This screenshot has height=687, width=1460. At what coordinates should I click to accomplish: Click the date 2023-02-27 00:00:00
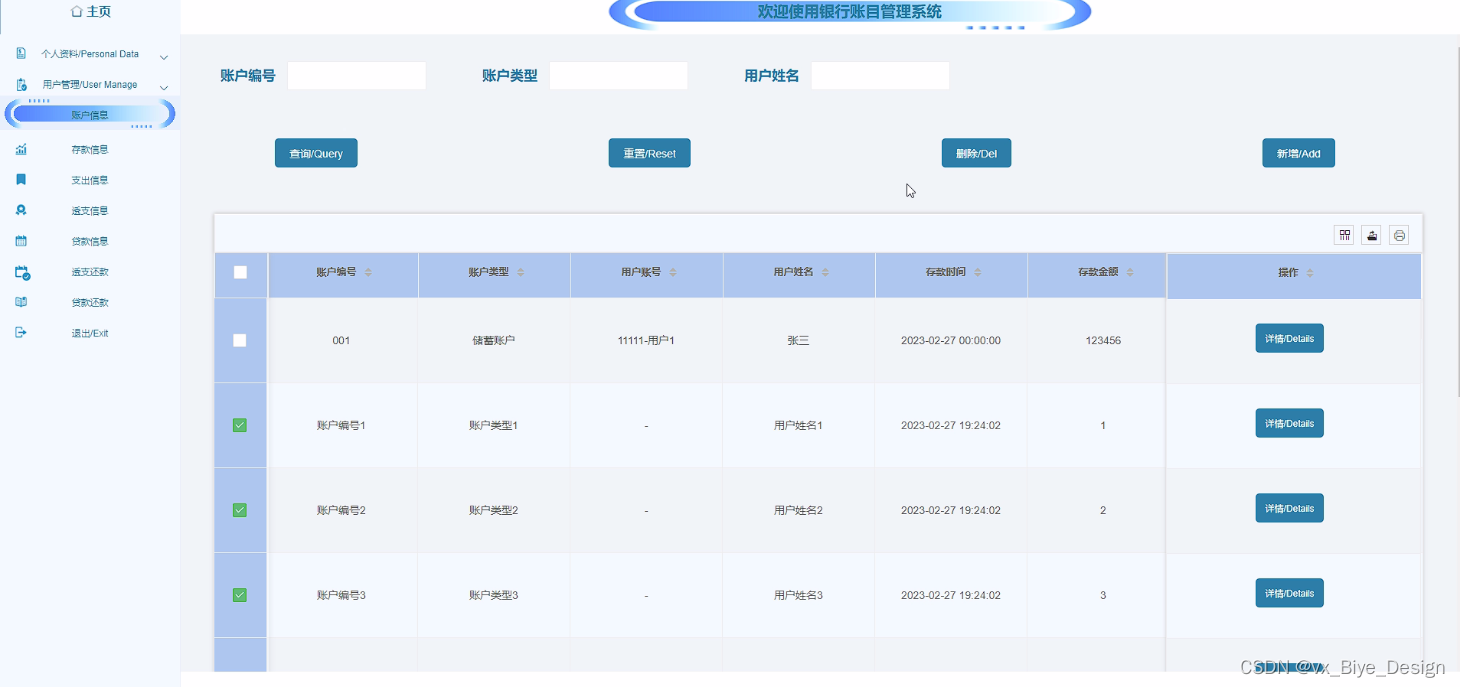951,341
